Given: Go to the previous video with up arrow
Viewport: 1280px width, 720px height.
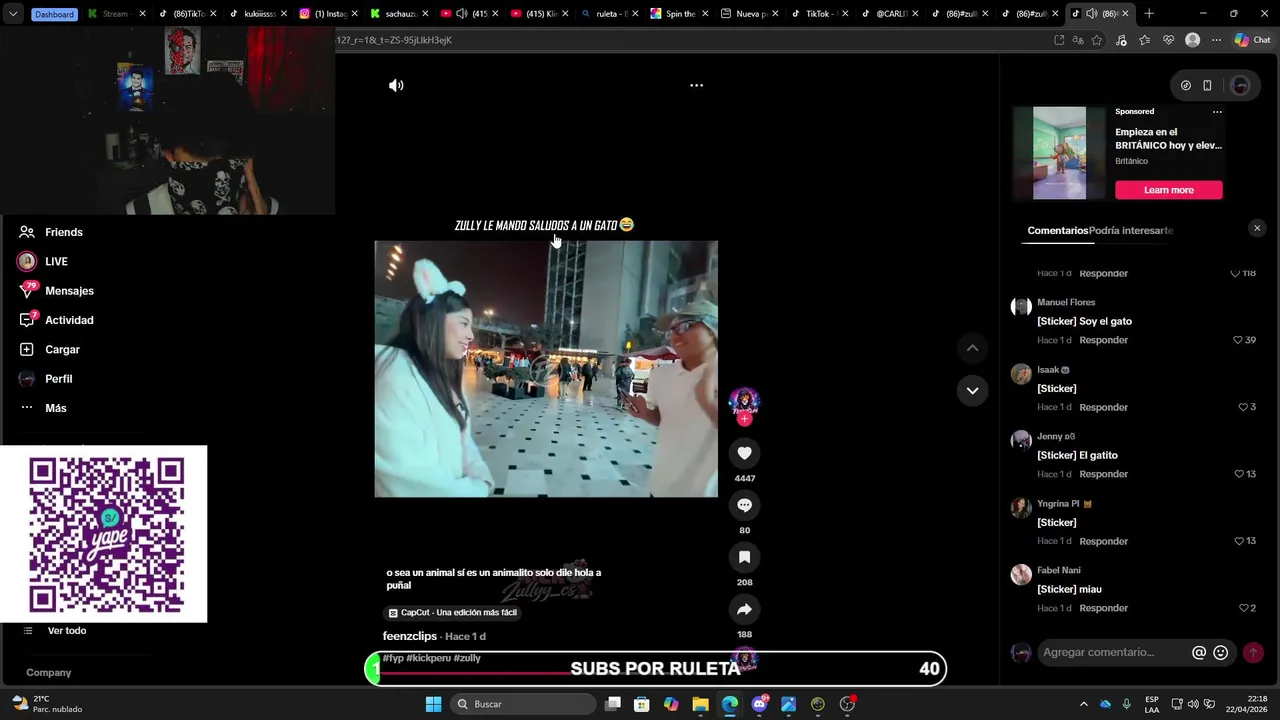Looking at the screenshot, I should click(x=972, y=348).
